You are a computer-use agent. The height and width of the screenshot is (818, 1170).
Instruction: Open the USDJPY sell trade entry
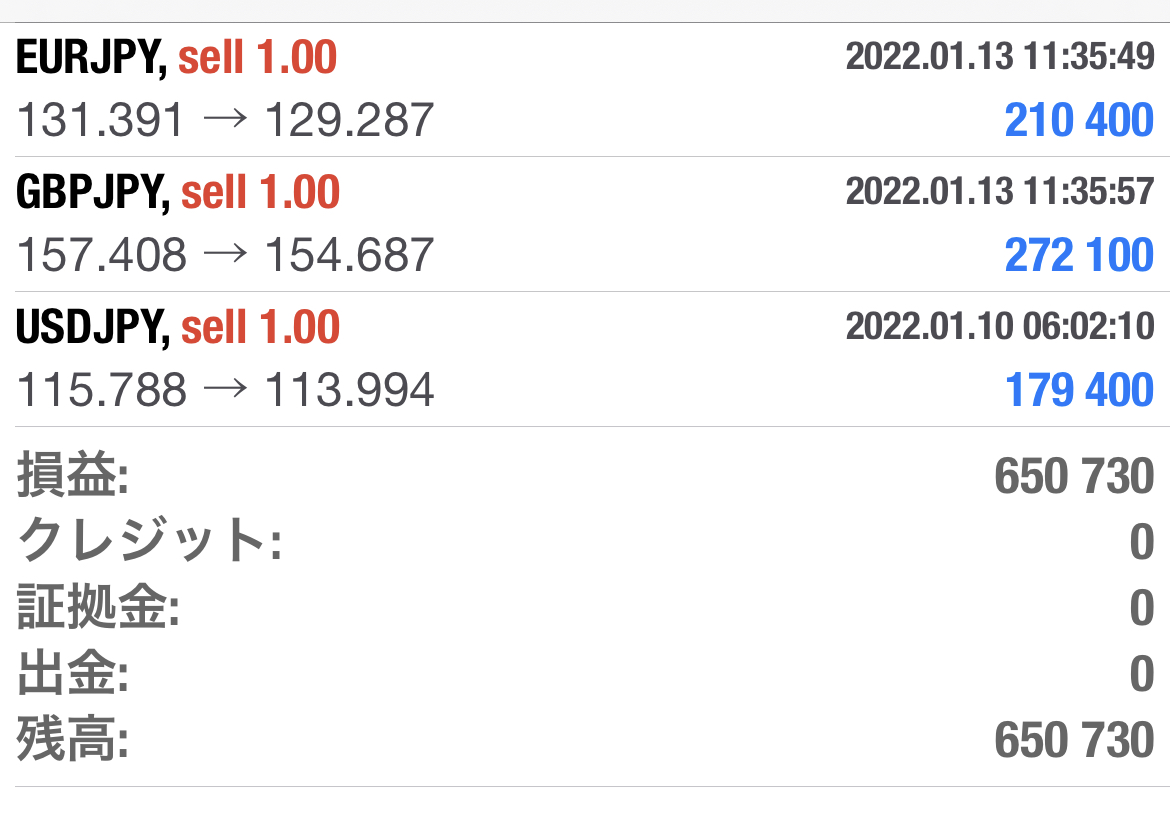[178, 327]
